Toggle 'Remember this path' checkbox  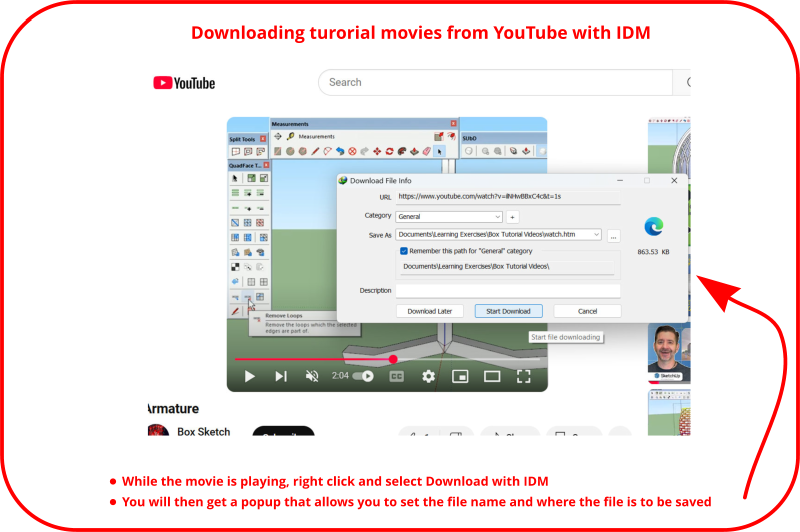(x=404, y=251)
